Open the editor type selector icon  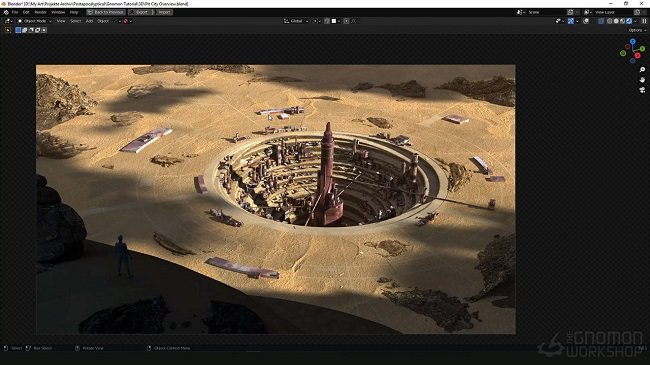coord(8,21)
